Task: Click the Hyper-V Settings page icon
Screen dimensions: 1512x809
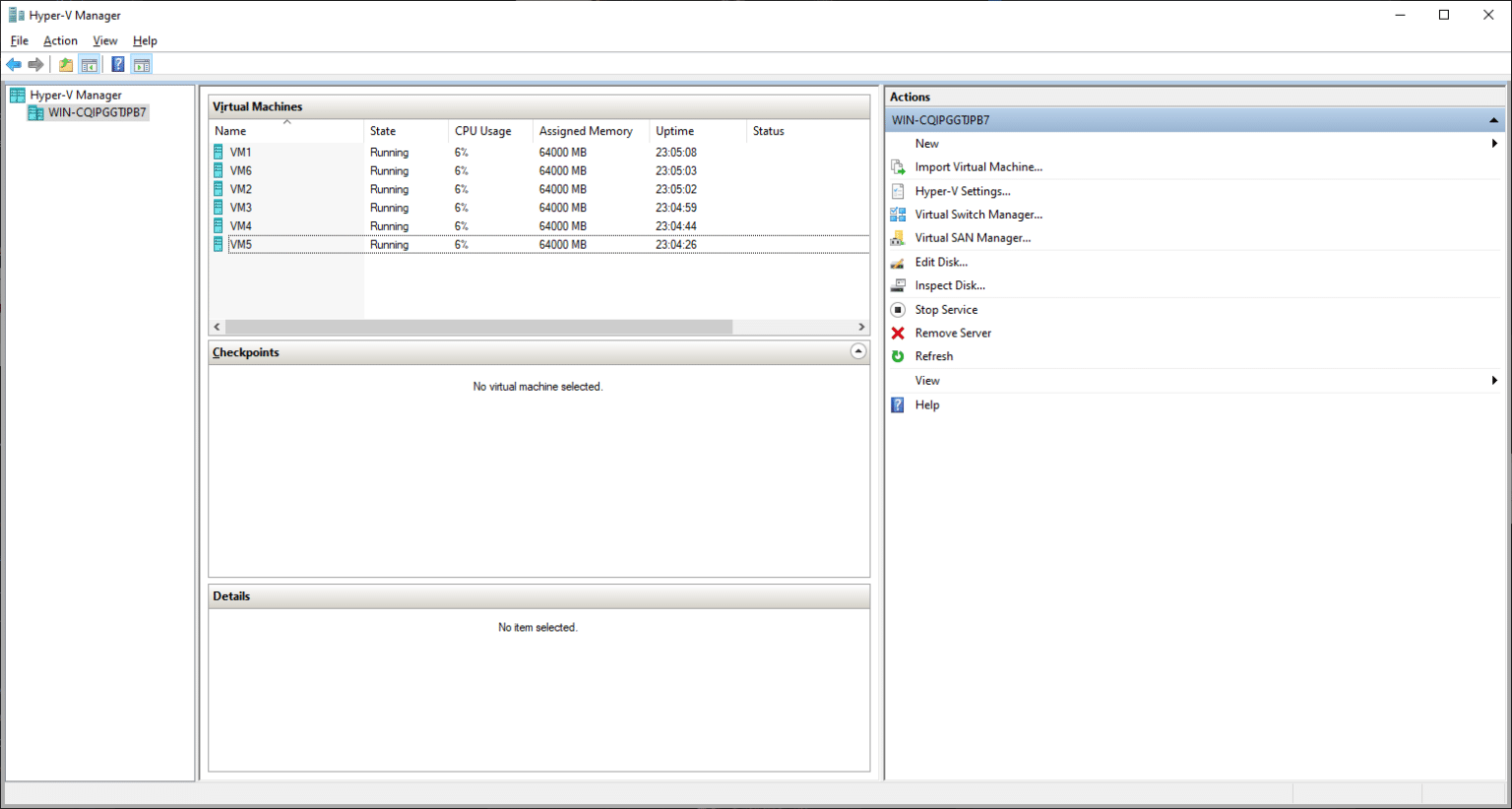Action: (x=898, y=191)
